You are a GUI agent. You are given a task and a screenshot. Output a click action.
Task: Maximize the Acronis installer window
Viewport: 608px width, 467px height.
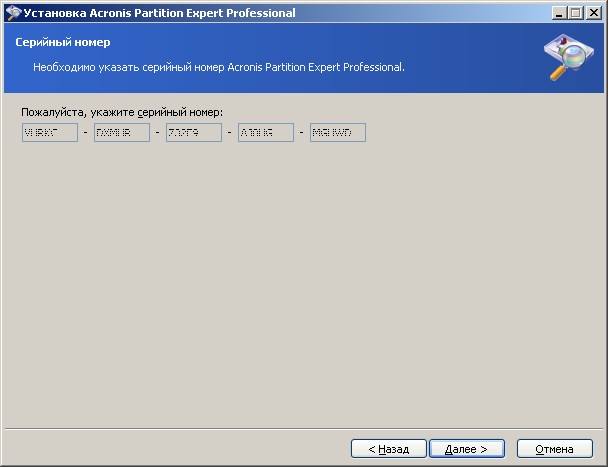tap(575, 13)
